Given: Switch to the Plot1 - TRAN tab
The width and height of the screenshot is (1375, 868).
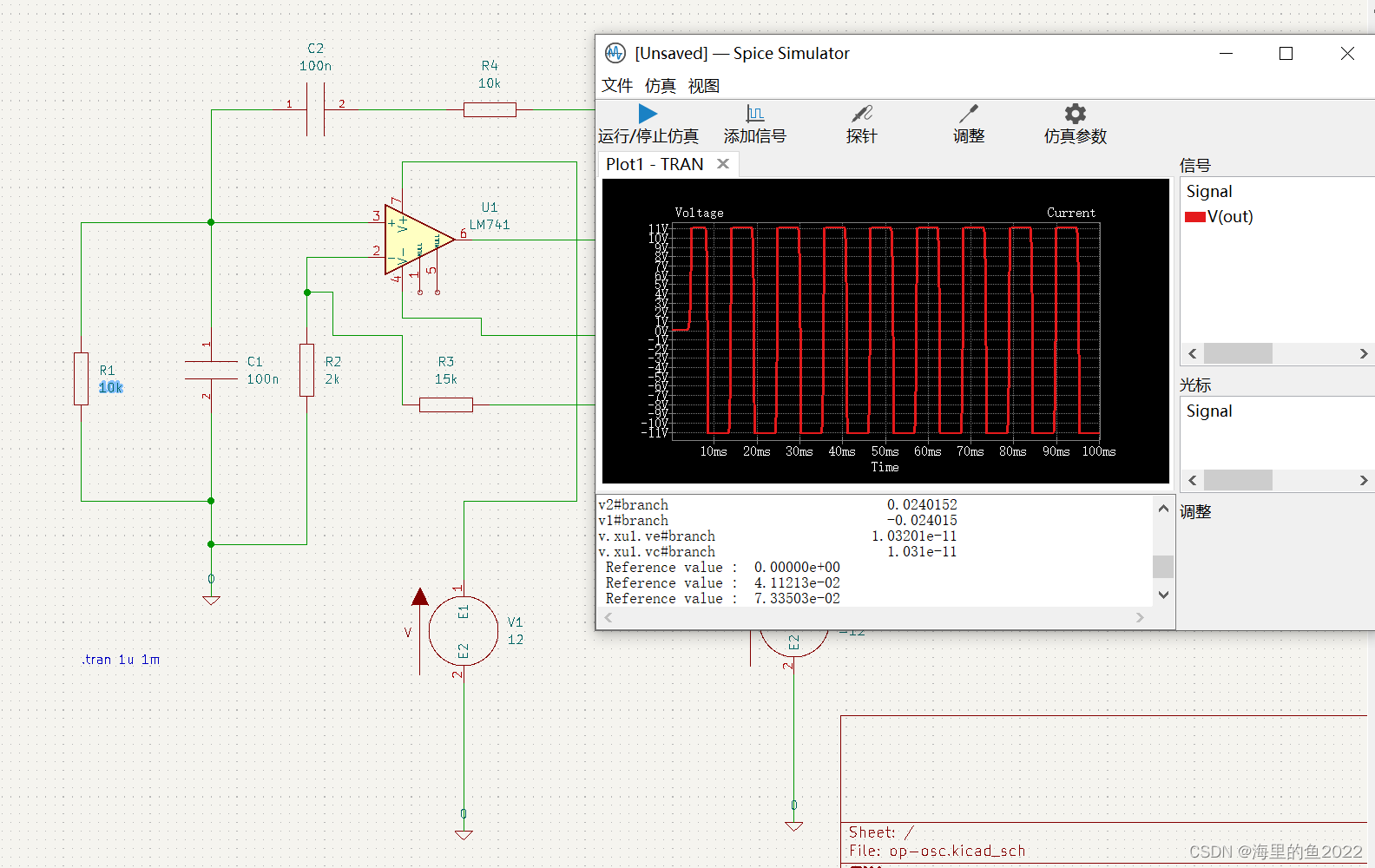Looking at the screenshot, I should click(655, 164).
